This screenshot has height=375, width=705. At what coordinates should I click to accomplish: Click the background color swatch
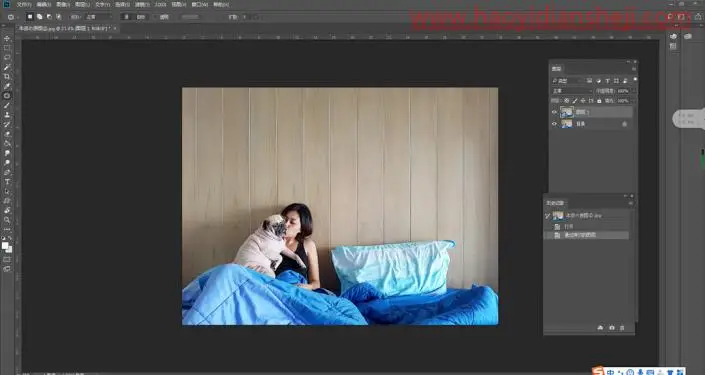click(10, 250)
